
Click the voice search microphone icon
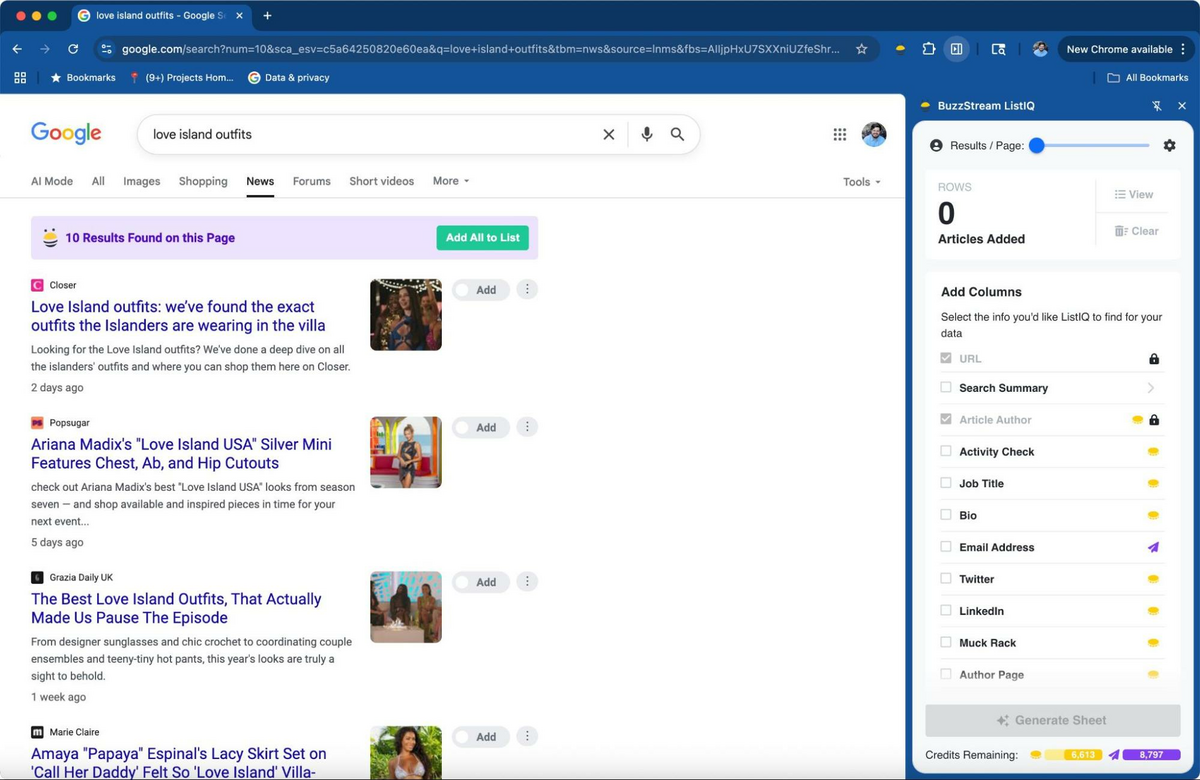(x=647, y=134)
